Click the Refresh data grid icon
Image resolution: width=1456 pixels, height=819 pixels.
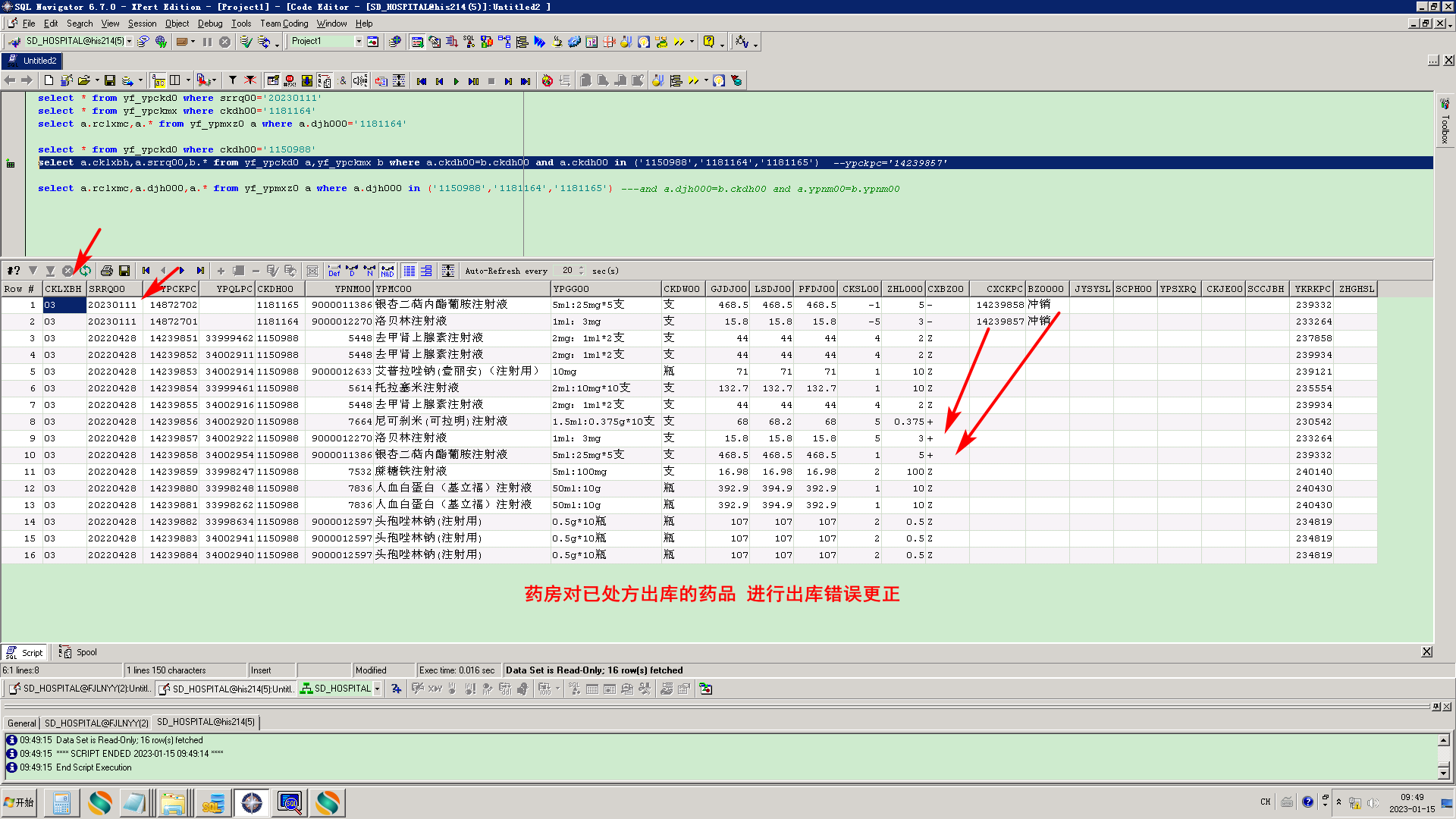click(x=86, y=271)
